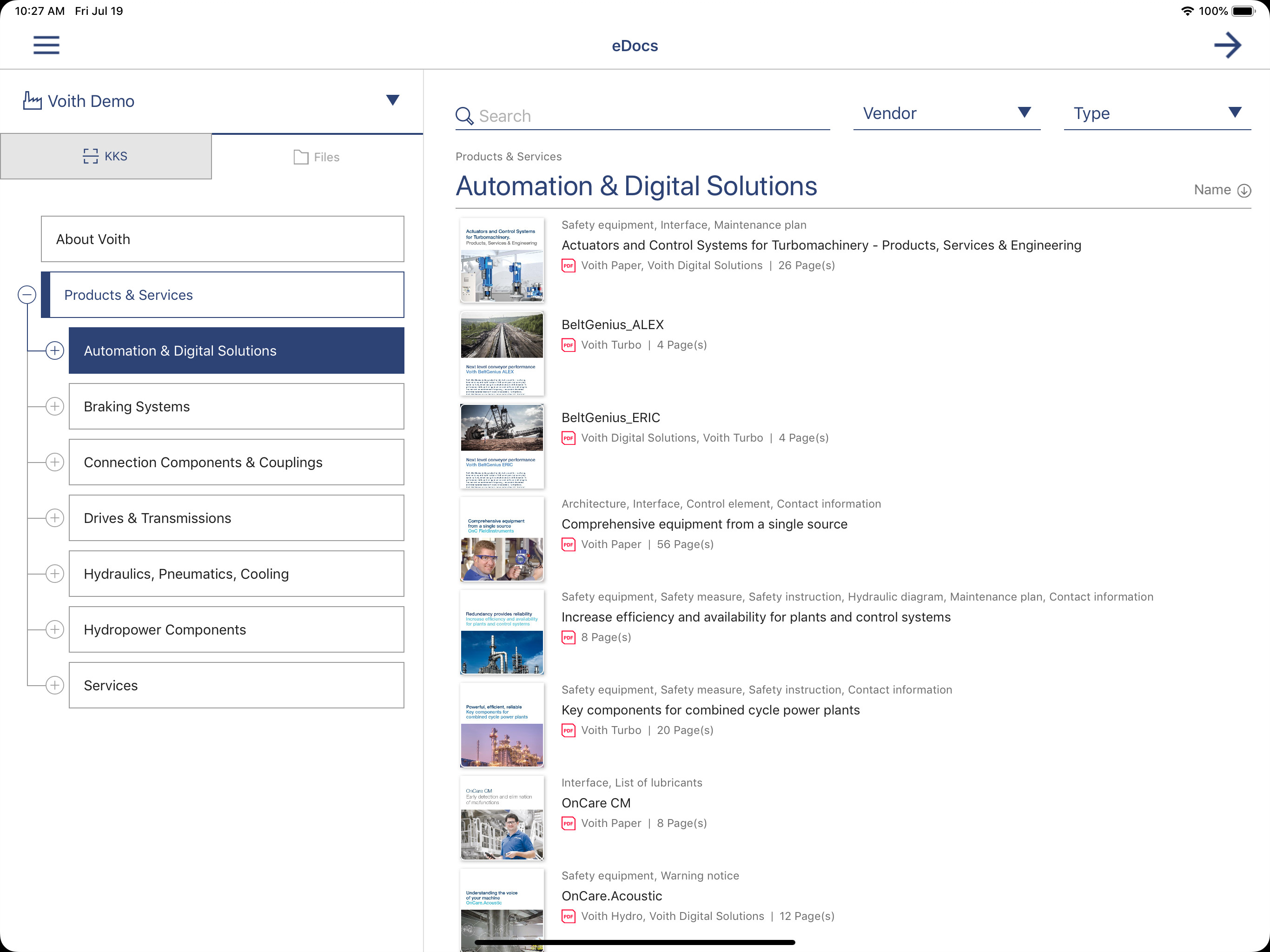Click Products & Services breadcrumb
The width and height of the screenshot is (1270, 952).
coord(508,156)
